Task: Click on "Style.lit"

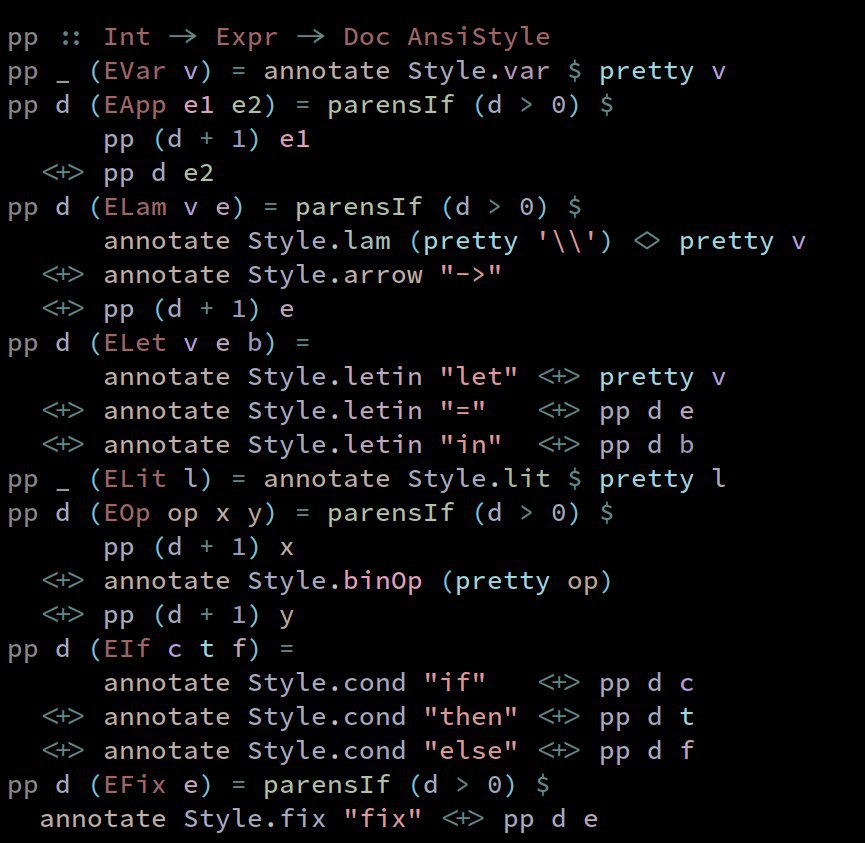Action: [479, 479]
